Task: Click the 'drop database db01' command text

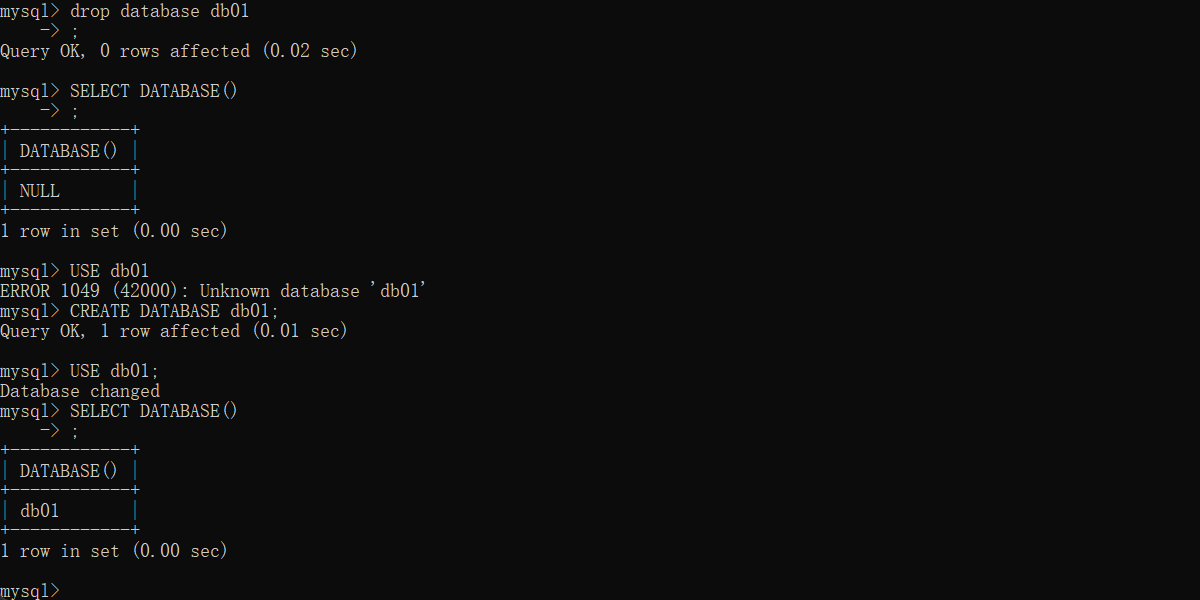Action: coord(159,11)
